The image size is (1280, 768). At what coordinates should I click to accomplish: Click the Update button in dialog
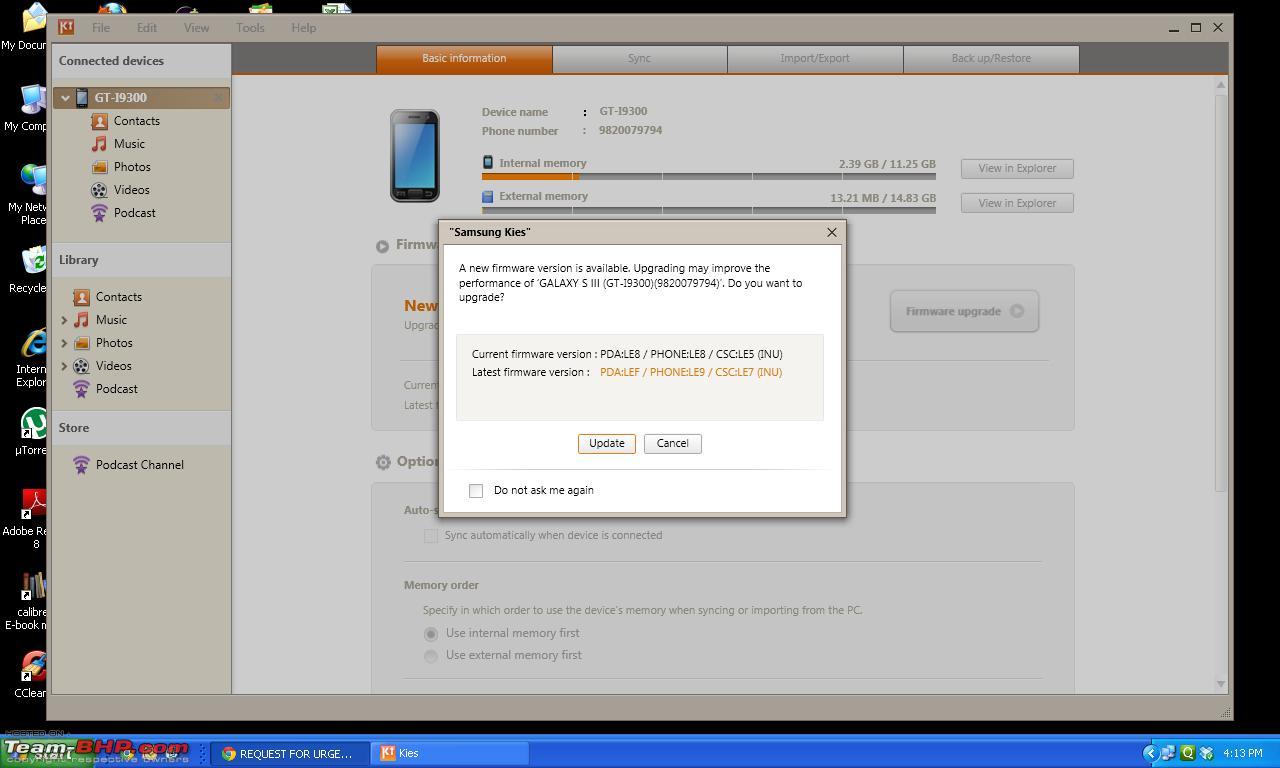click(x=606, y=443)
